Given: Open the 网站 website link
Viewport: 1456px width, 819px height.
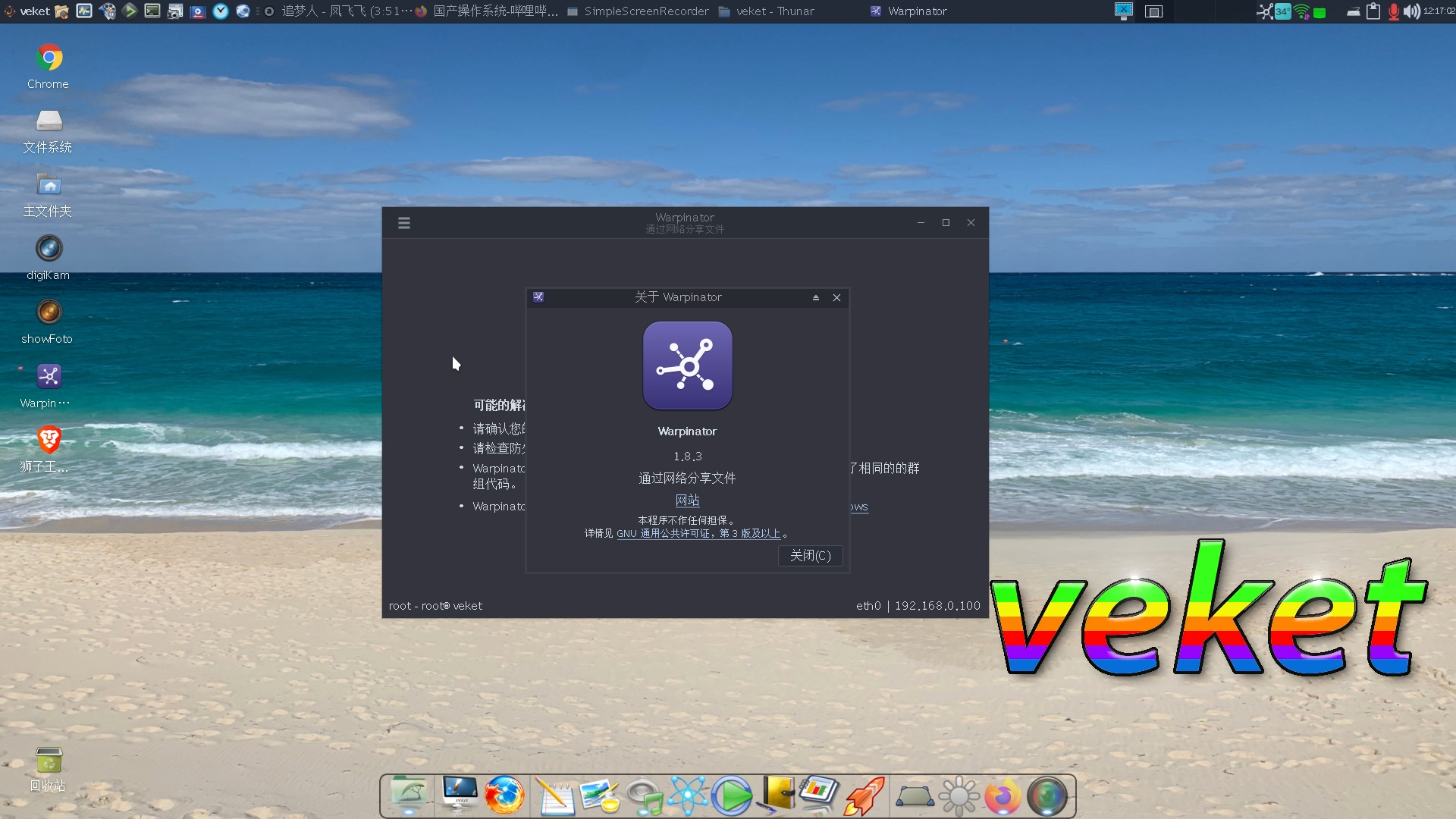Looking at the screenshot, I should 687,500.
